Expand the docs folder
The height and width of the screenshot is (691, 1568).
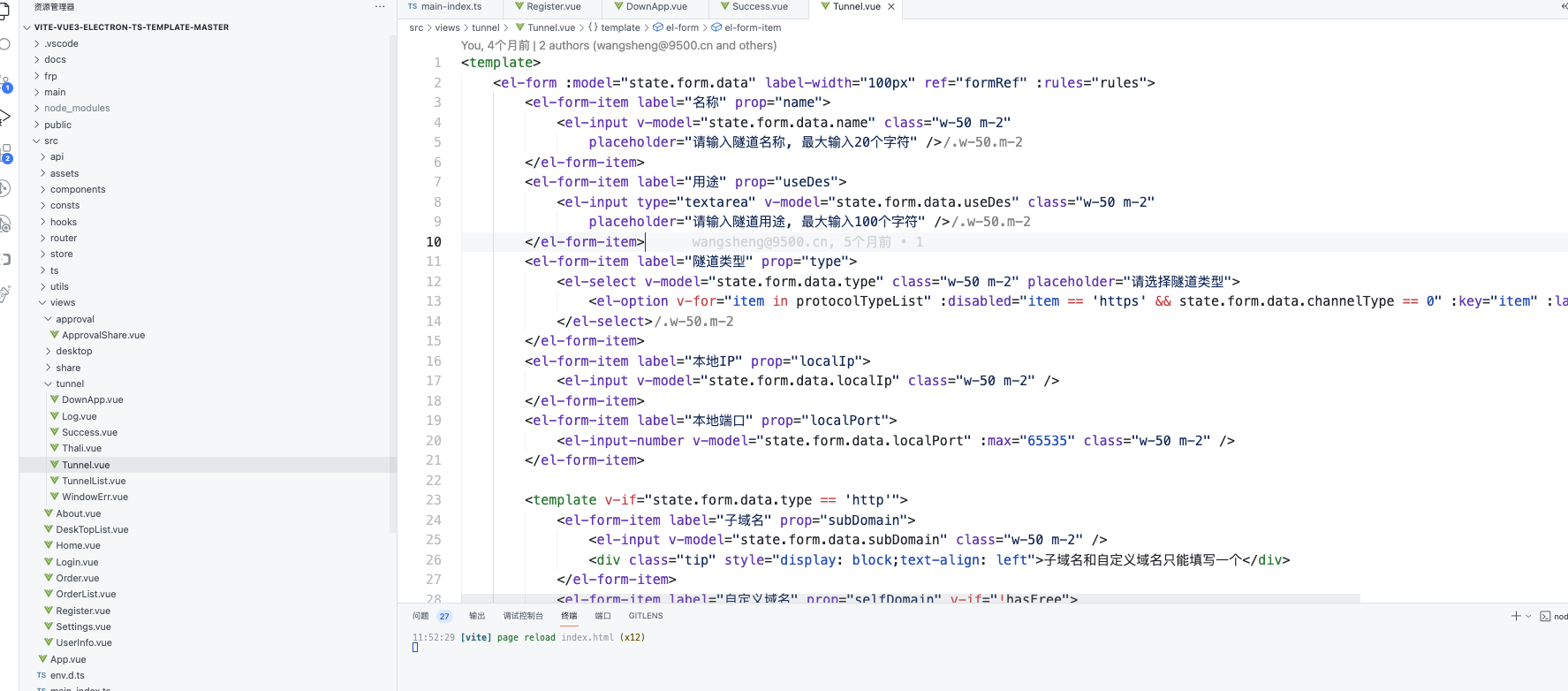pyautogui.click(x=208, y=59)
